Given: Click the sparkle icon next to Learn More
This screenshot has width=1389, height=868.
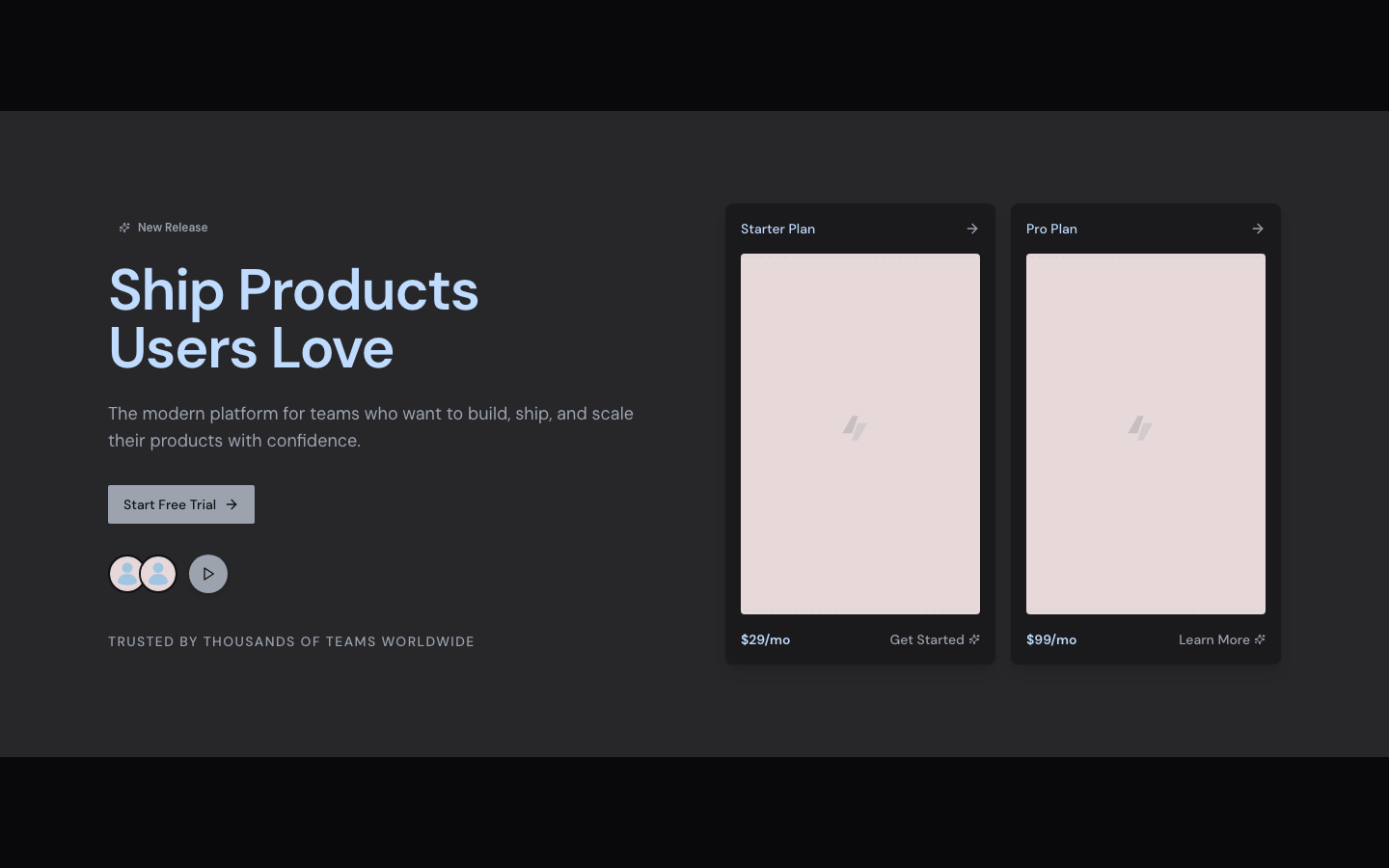Looking at the screenshot, I should point(1260,639).
